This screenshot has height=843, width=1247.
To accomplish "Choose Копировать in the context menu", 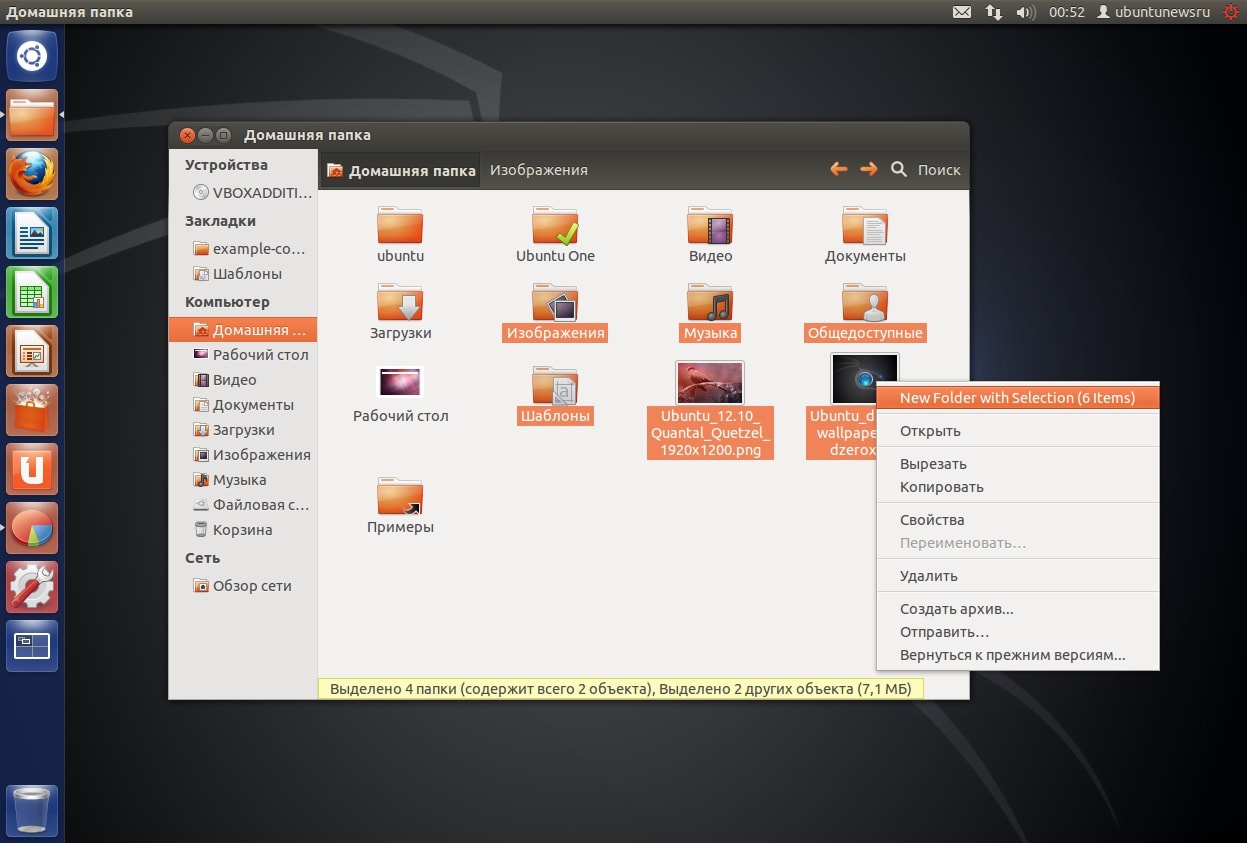I will click(x=1017, y=487).
